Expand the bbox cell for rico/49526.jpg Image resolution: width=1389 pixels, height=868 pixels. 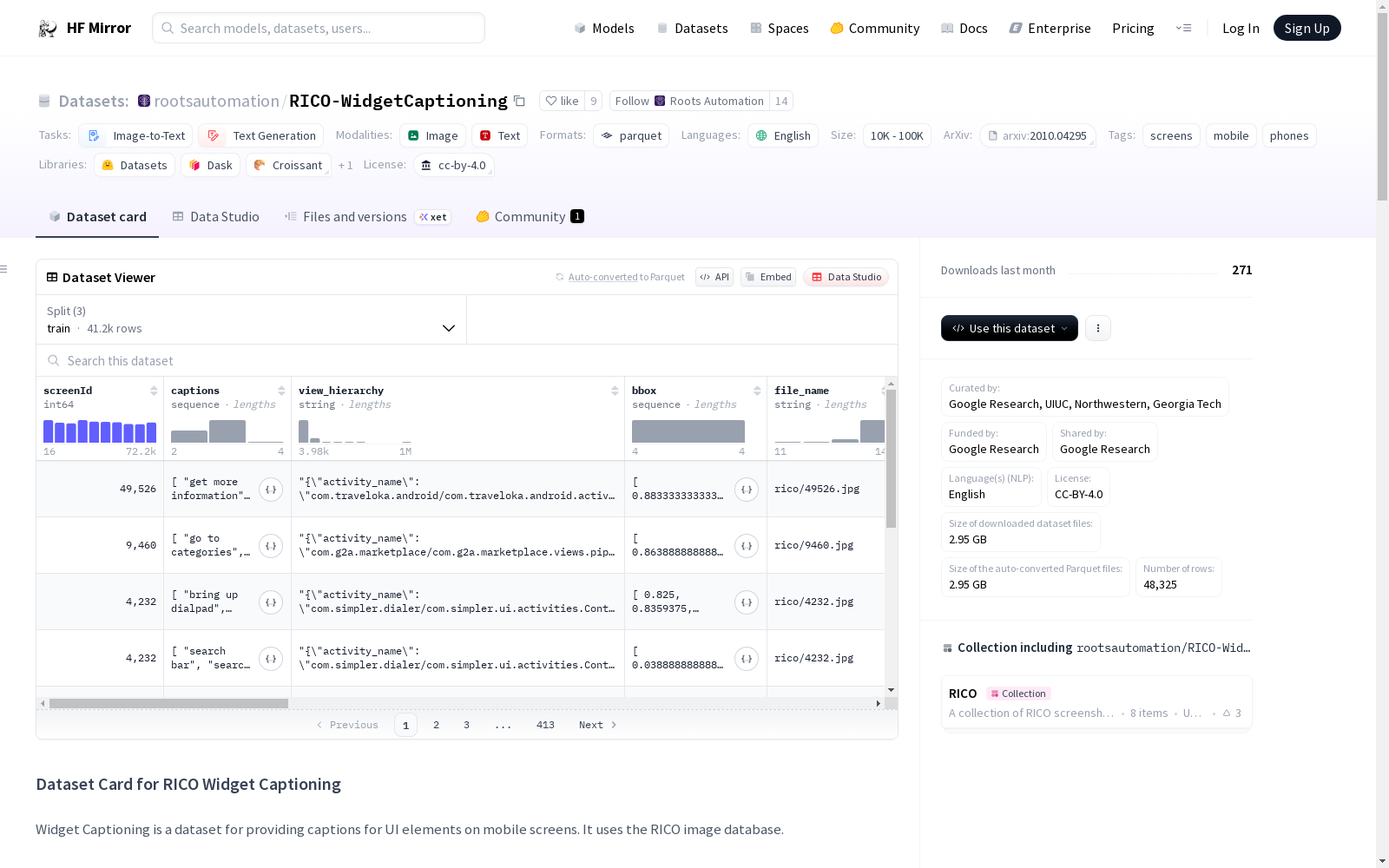click(747, 490)
